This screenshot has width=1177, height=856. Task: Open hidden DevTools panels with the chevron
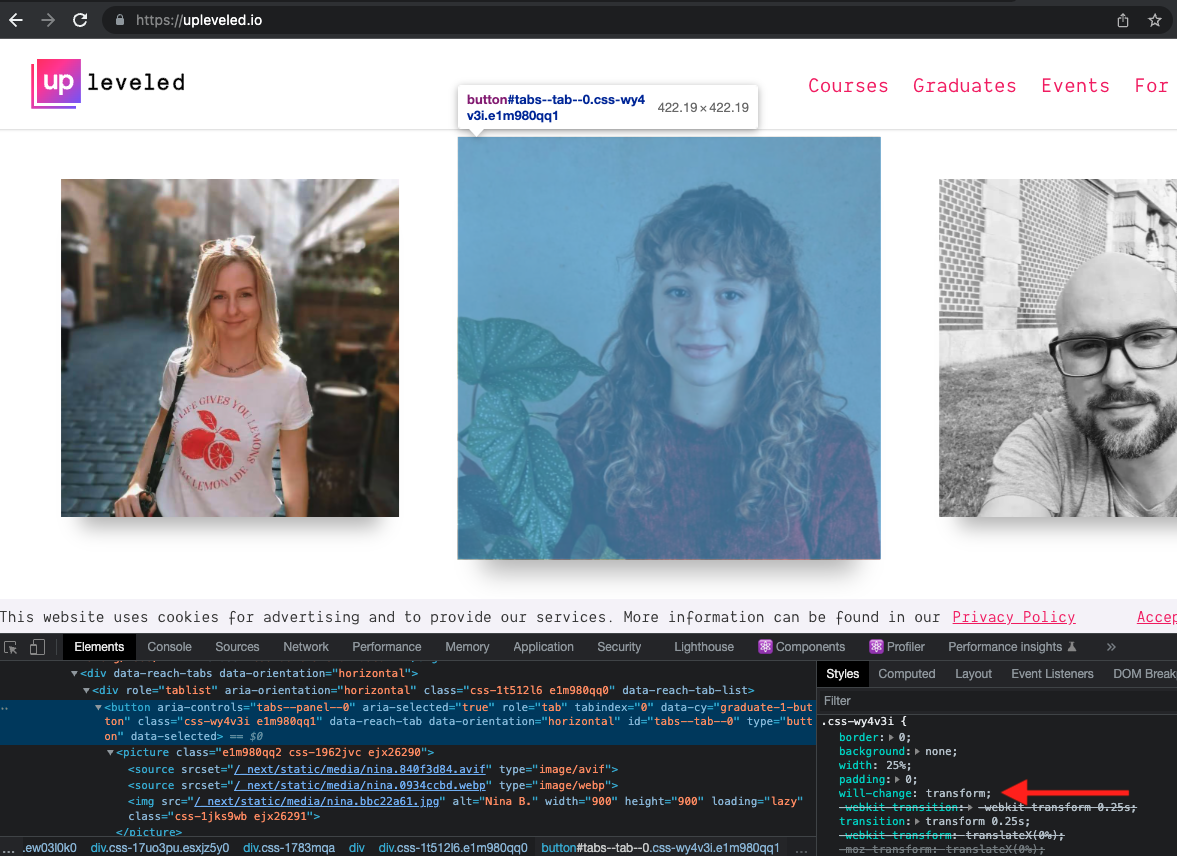pyautogui.click(x=1110, y=646)
